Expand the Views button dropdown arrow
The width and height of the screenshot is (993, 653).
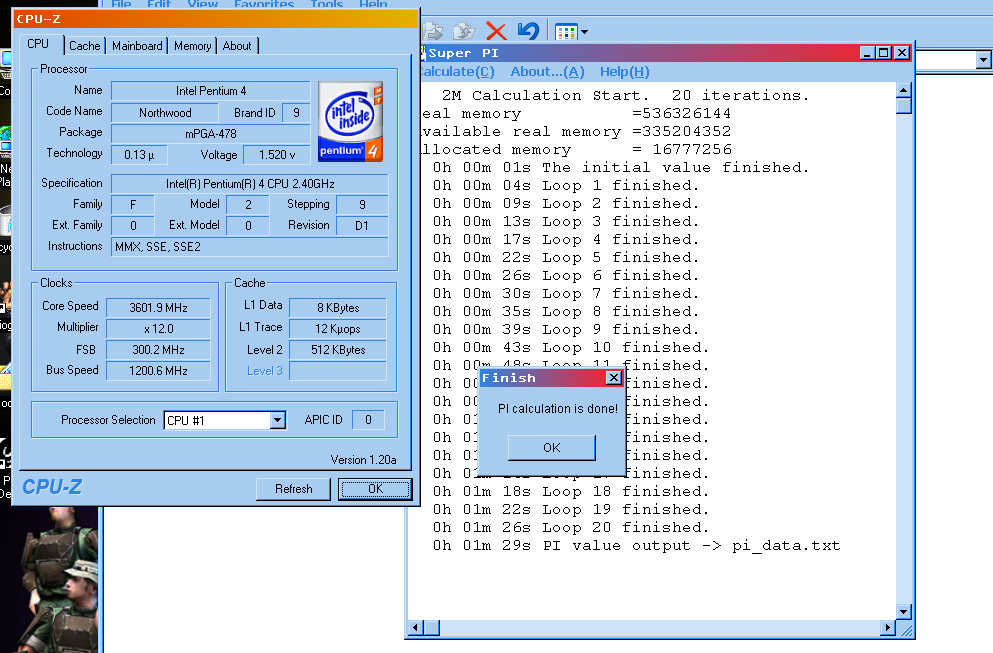tap(584, 32)
